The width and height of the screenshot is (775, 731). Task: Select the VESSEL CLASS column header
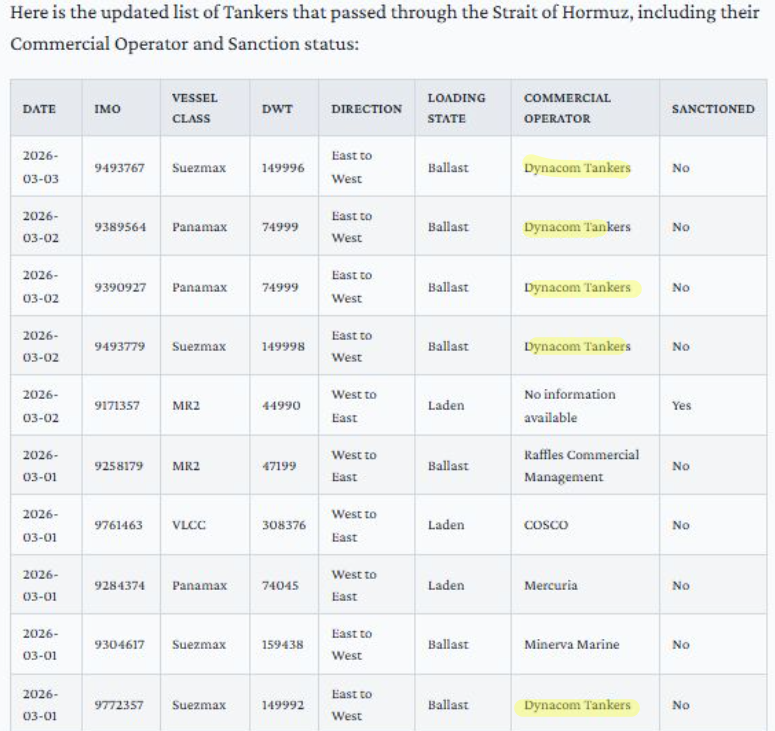click(195, 108)
